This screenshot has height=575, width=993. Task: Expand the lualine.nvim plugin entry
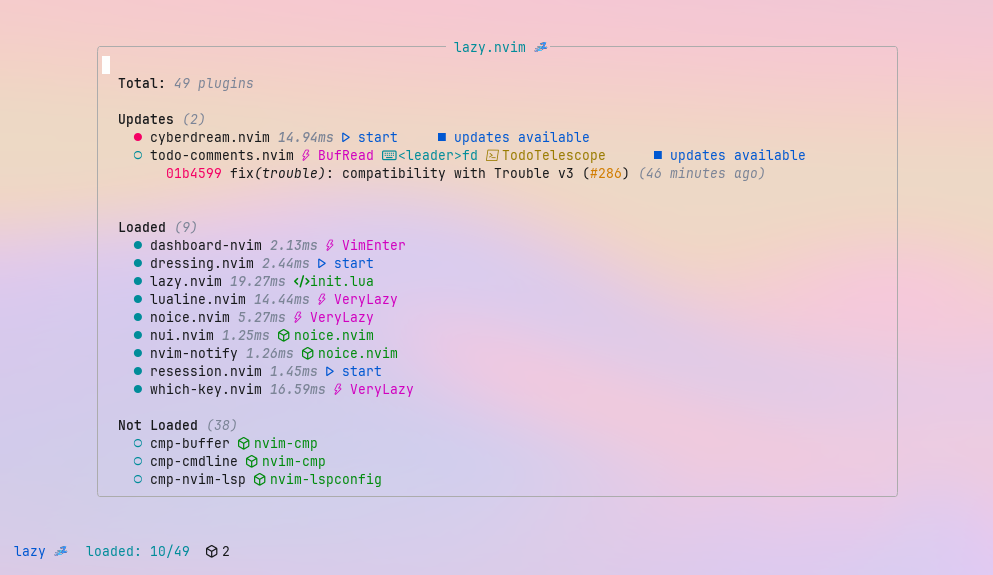(x=198, y=300)
